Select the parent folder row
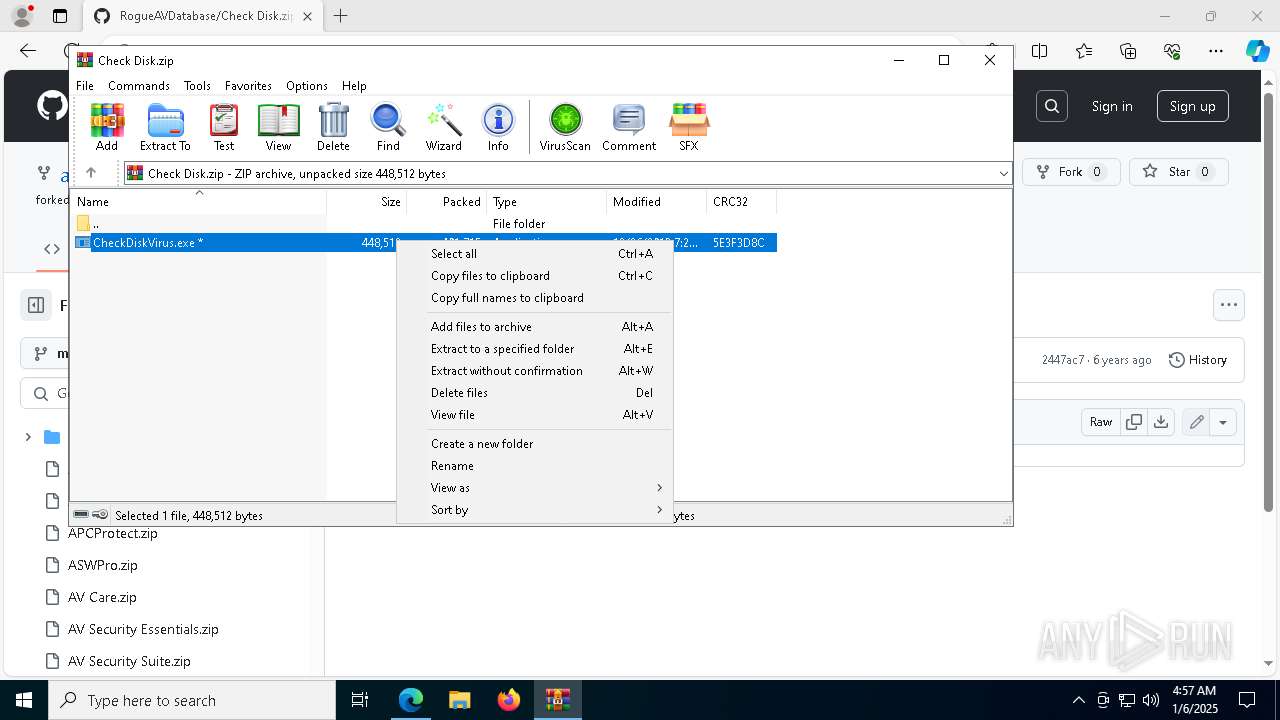 tap(425, 224)
